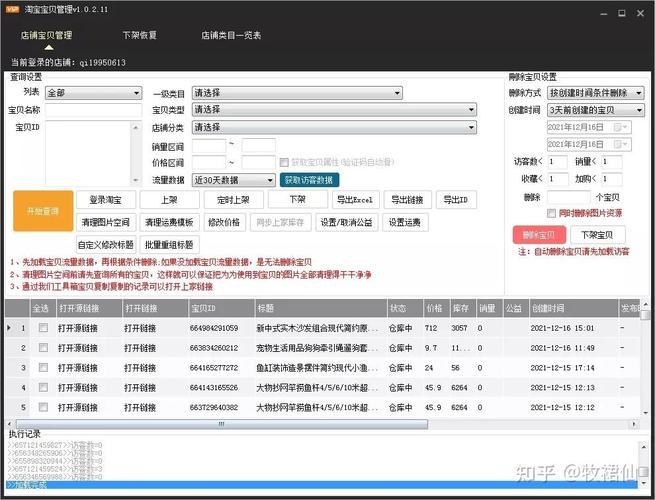Image resolution: width=655 pixels, height=500 pixels.
Task: Sort by 宝贝ID column header
Action: click(x=221, y=308)
